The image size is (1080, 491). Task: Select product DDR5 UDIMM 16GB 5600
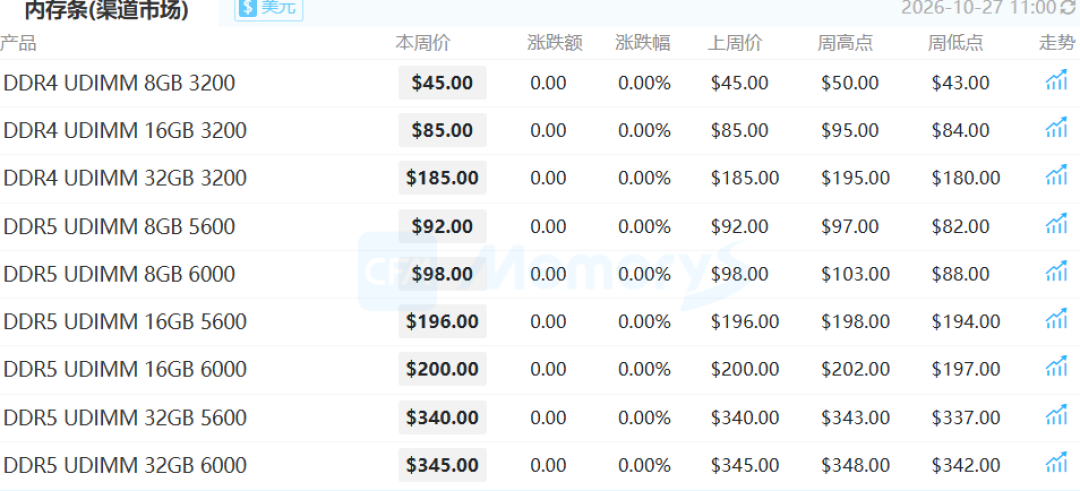[x=125, y=322]
